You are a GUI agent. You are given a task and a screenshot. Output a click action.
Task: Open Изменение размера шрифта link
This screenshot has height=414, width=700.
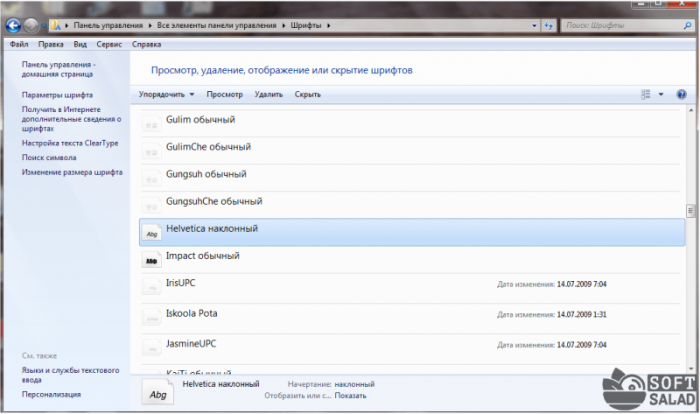pyautogui.click(x=72, y=172)
